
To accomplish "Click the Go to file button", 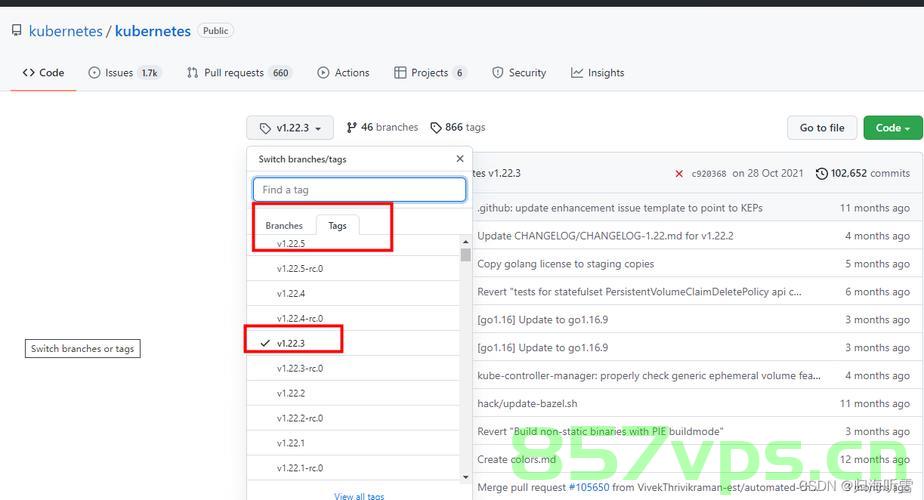I will click(x=821, y=127).
